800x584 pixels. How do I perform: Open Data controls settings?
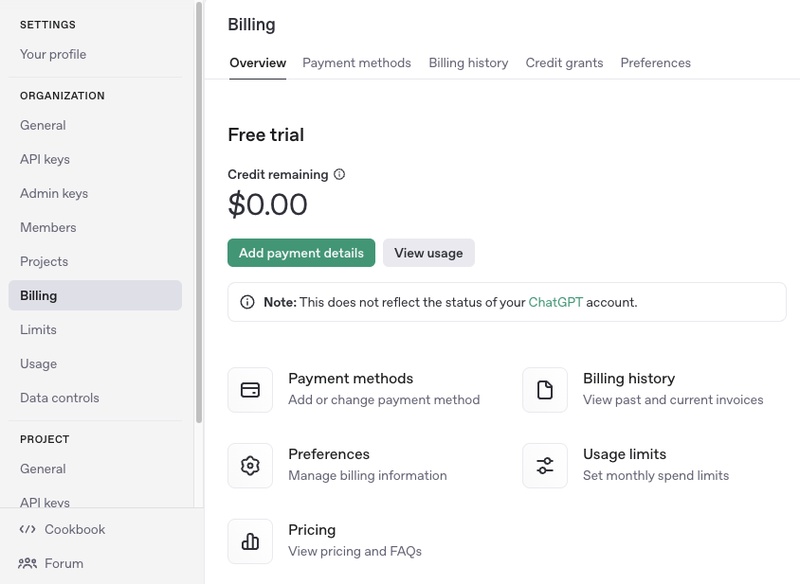coord(60,398)
